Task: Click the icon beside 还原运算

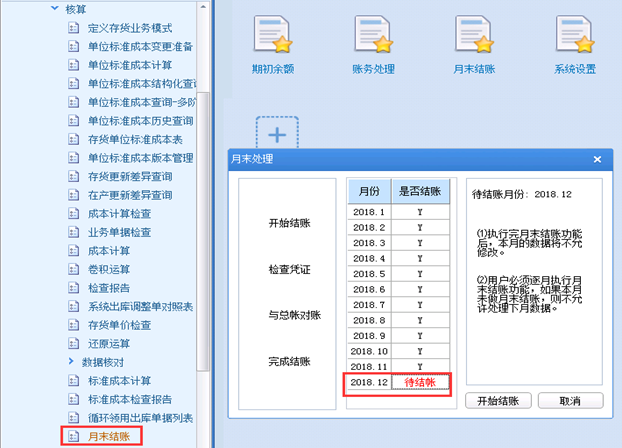Action: coord(73,343)
